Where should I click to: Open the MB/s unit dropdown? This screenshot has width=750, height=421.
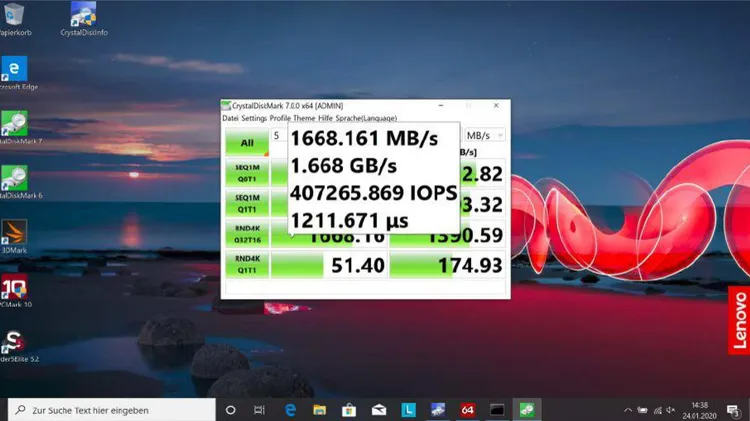pos(485,135)
